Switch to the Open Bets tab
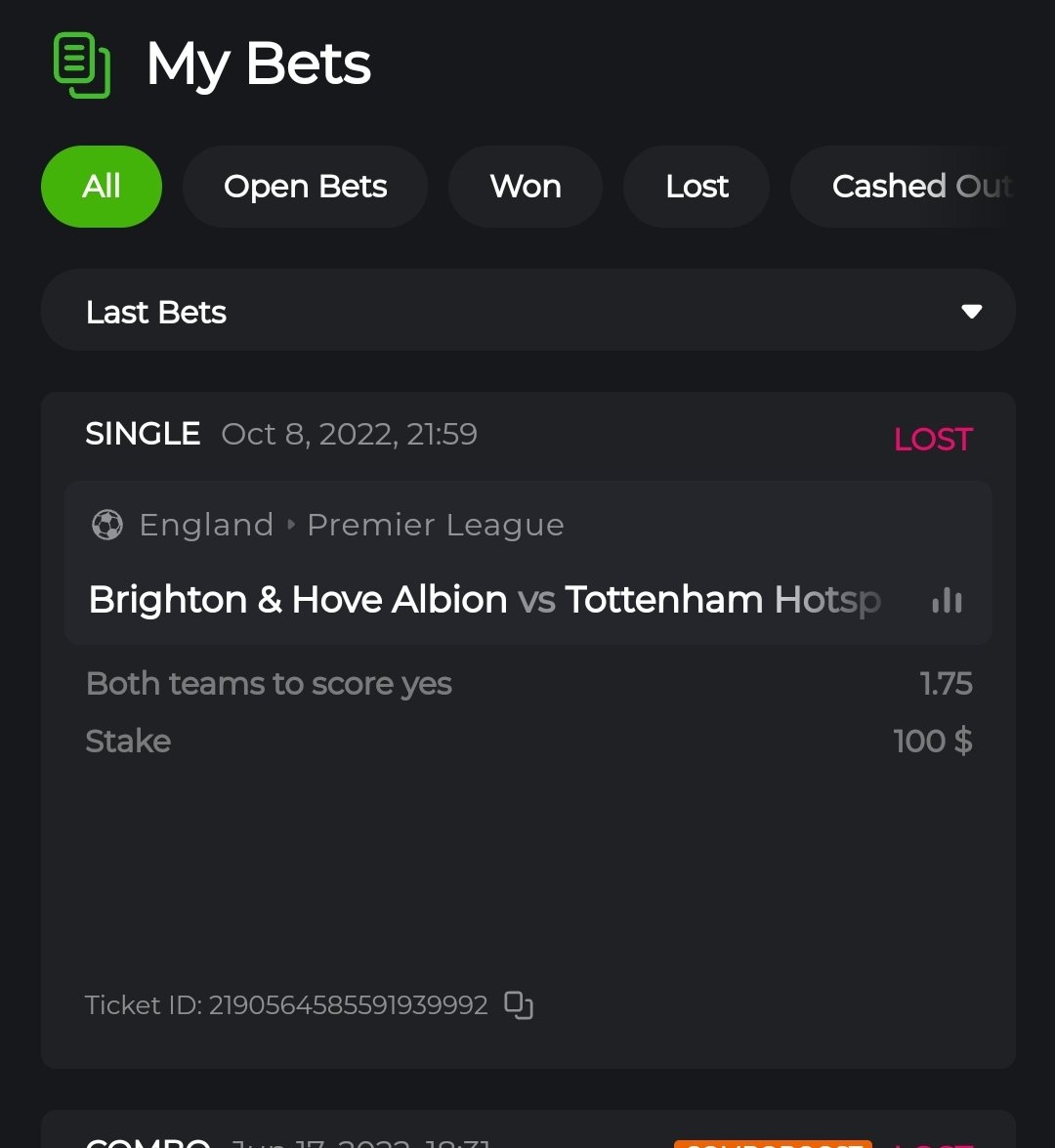The height and width of the screenshot is (1148, 1055). point(305,187)
